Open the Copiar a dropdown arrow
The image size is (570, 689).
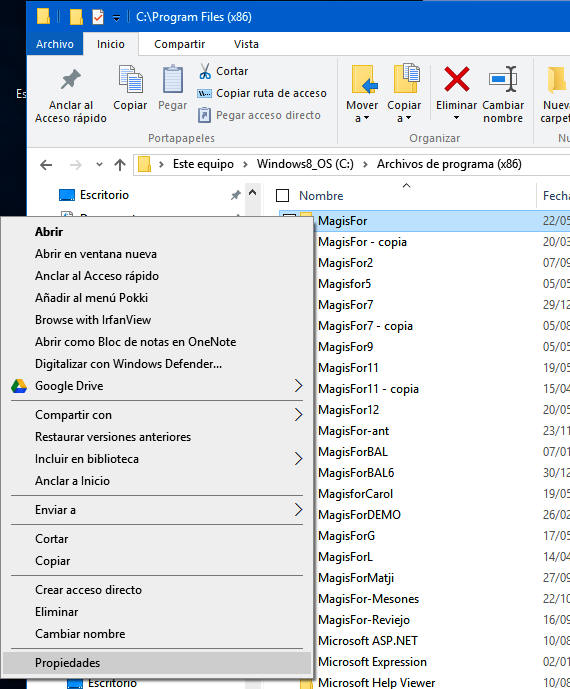click(x=409, y=119)
